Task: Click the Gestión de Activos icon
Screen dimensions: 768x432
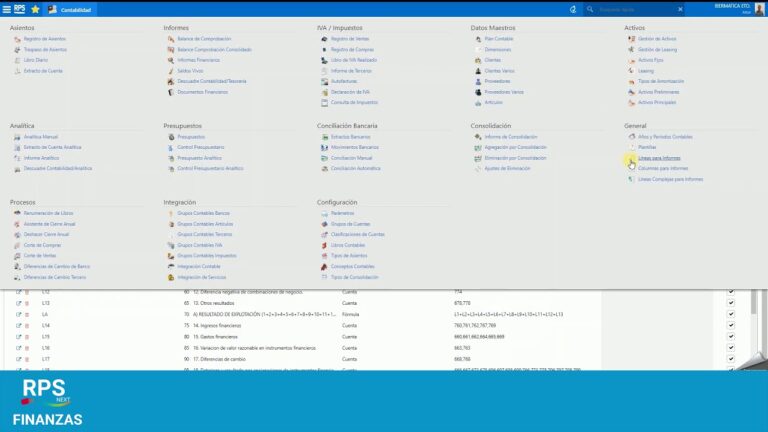Action: pyautogui.click(x=631, y=39)
